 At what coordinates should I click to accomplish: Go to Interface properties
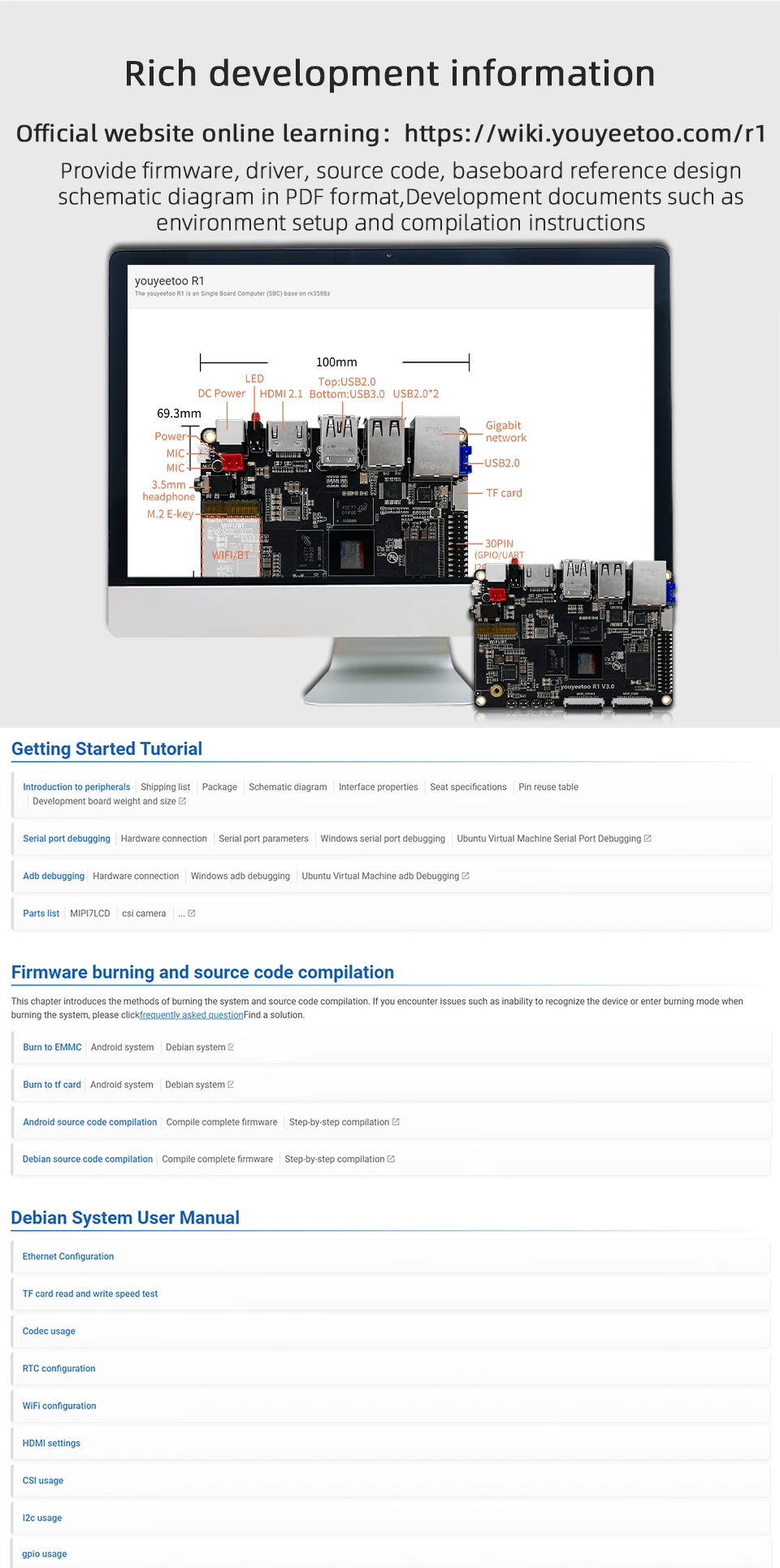pyautogui.click(x=379, y=787)
